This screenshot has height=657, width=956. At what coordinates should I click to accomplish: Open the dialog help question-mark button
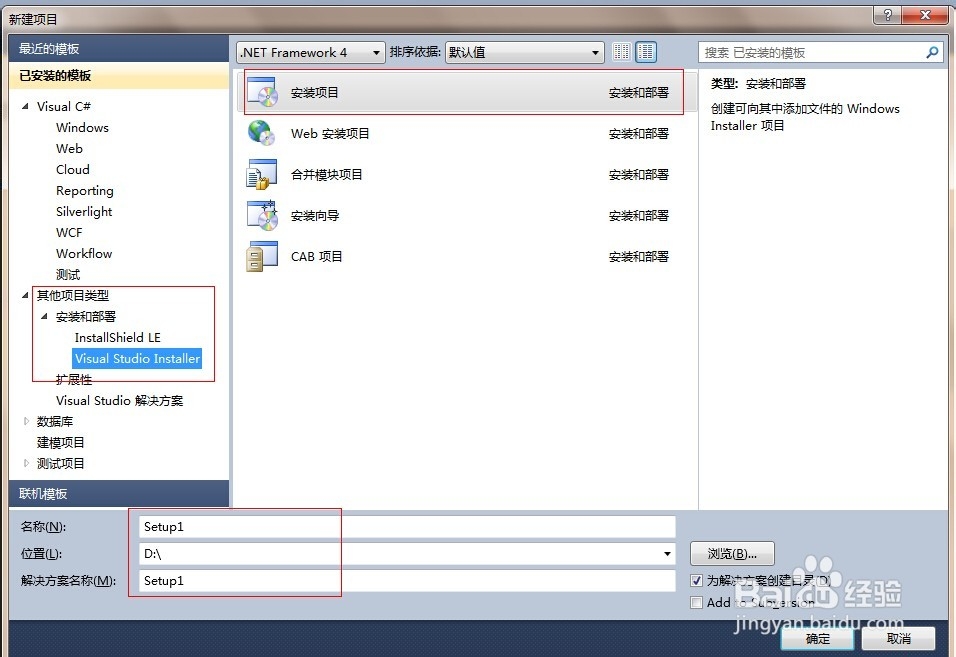tap(887, 15)
